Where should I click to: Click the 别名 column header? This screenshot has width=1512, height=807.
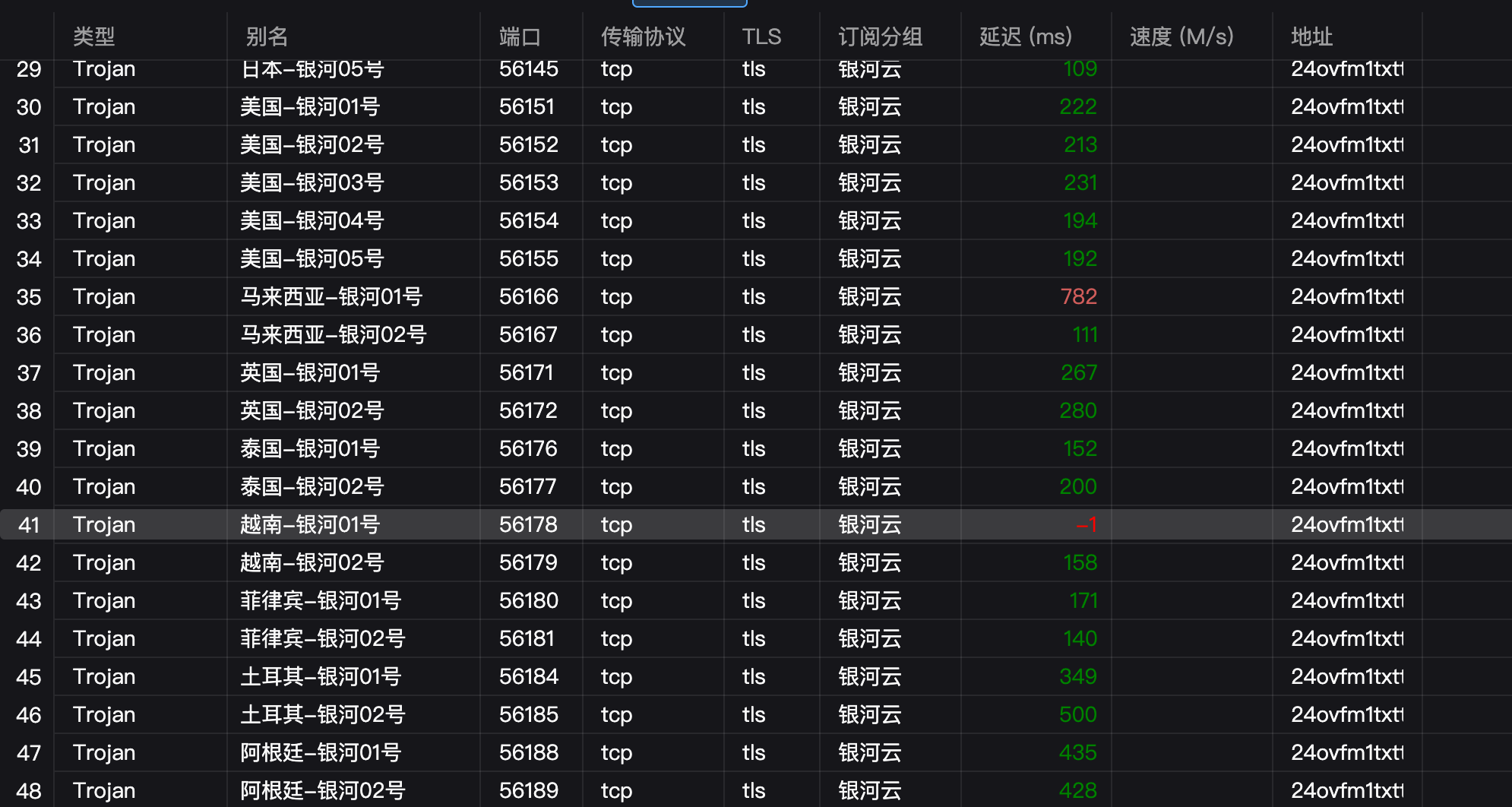pos(267,36)
